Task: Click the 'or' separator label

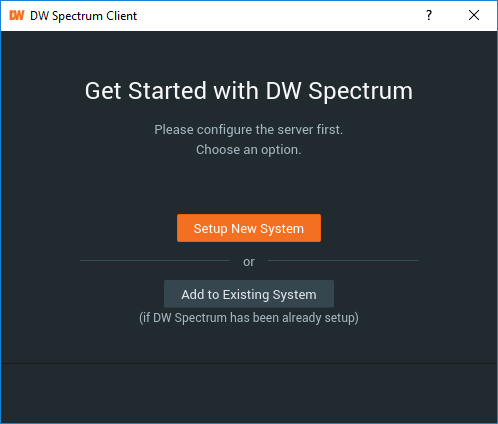Action: click(249, 262)
